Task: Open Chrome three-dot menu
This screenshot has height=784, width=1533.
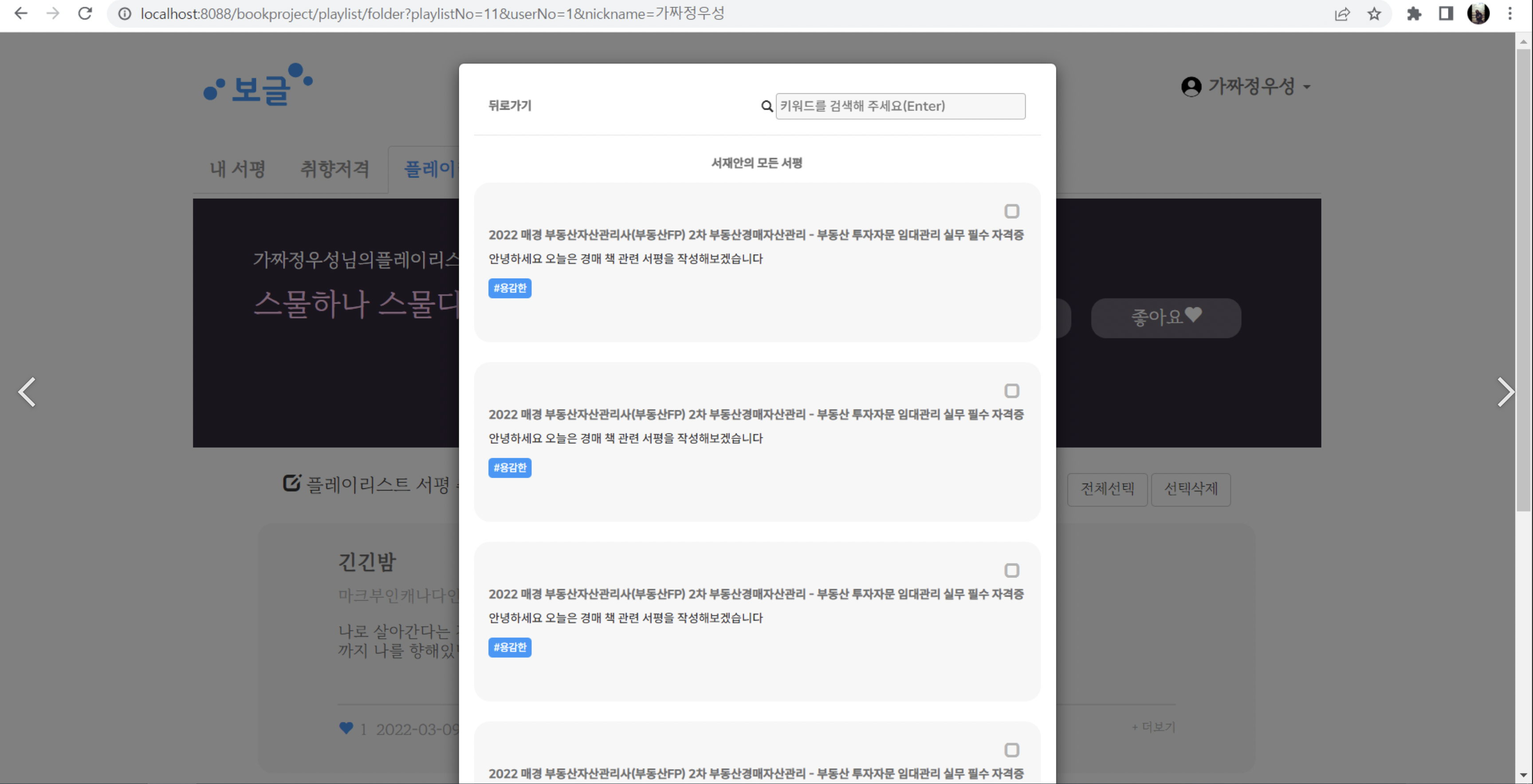Action: coord(1510,13)
